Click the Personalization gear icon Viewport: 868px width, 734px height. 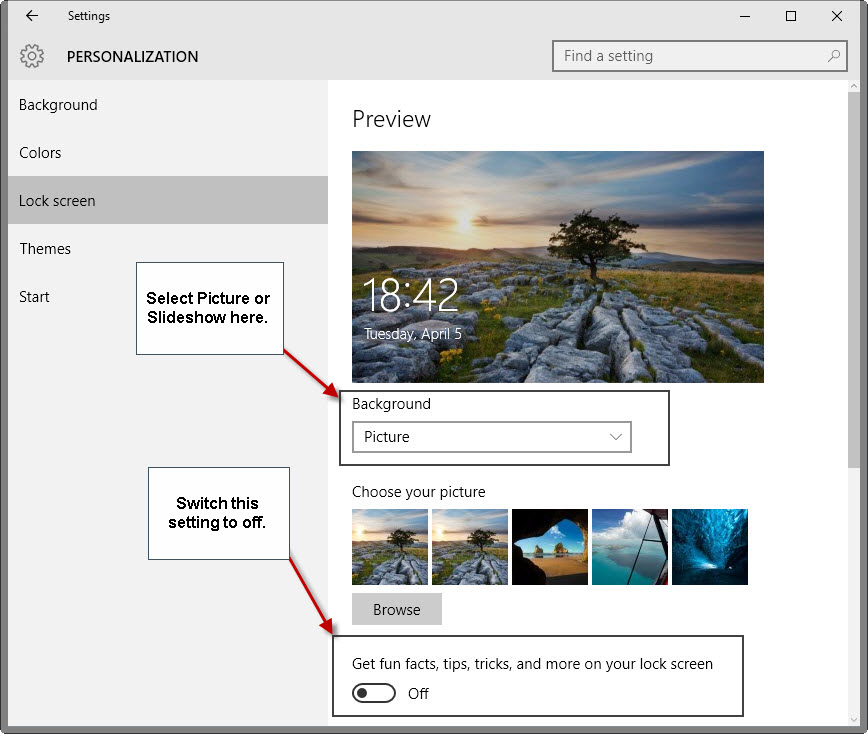coord(32,56)
